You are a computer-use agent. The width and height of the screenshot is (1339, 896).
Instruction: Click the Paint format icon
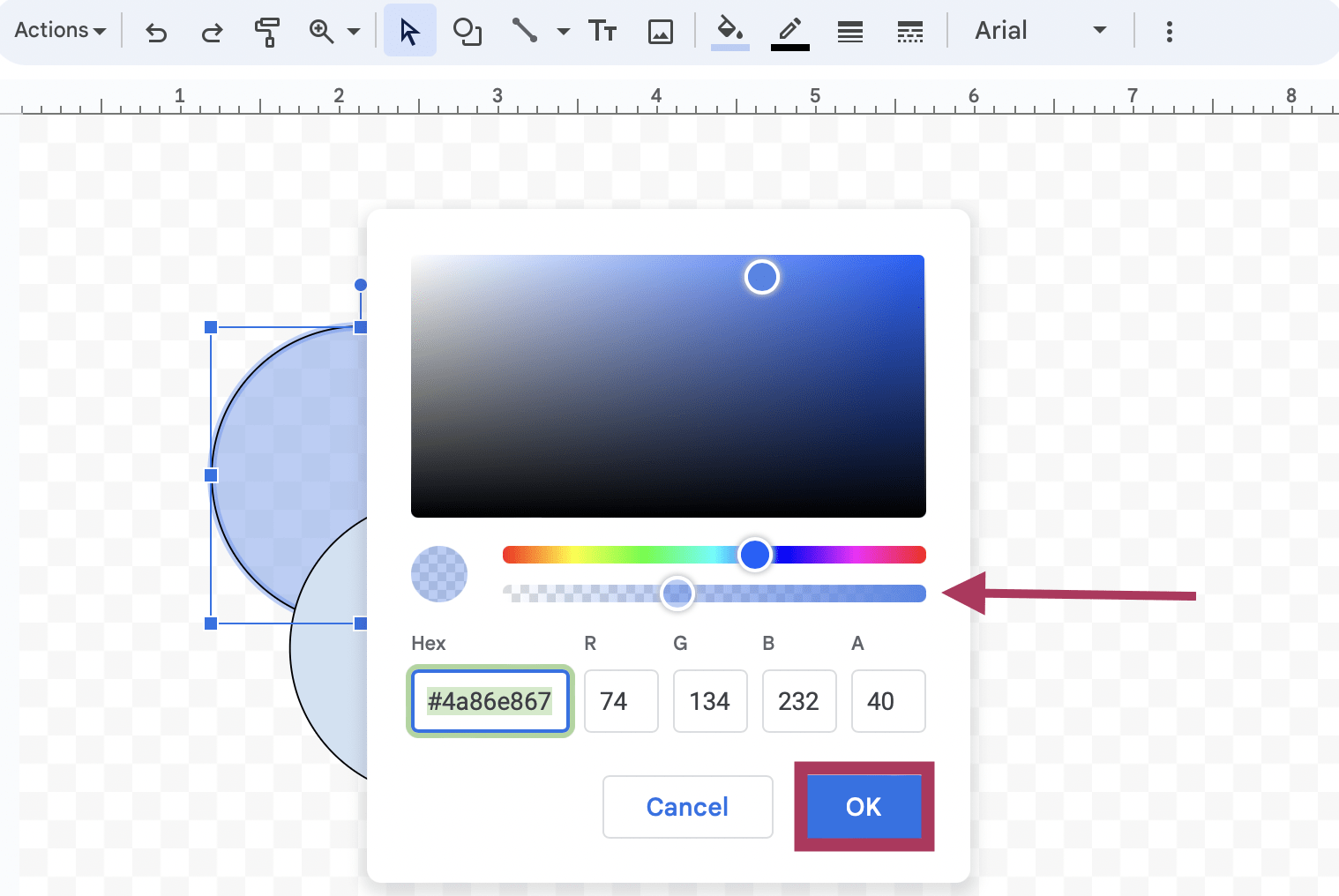(269, 30)
